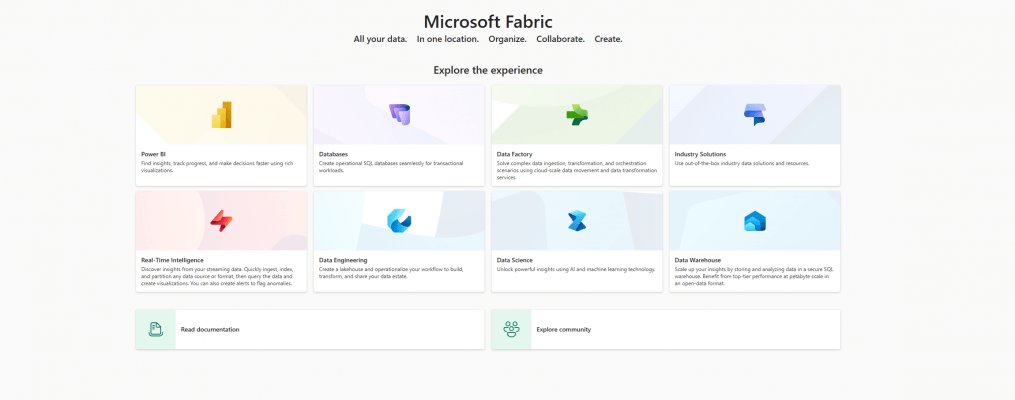
Task: Click the Data Engineering blue icon
Action: (399, 221)
